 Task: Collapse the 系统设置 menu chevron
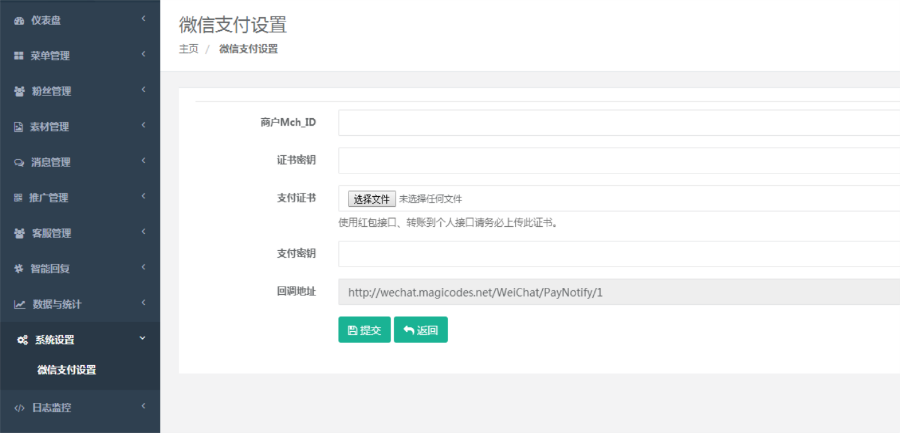tap(143, 338)
